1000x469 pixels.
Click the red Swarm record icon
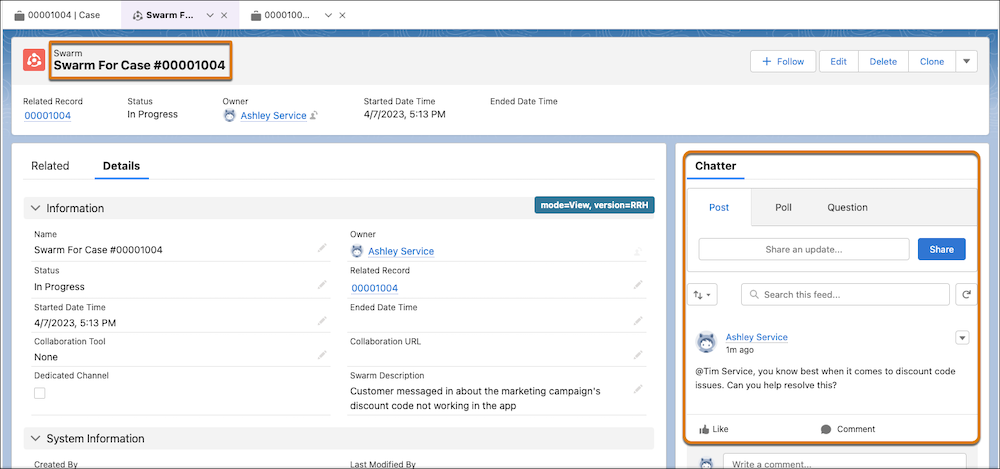click(x=34, y=61)
